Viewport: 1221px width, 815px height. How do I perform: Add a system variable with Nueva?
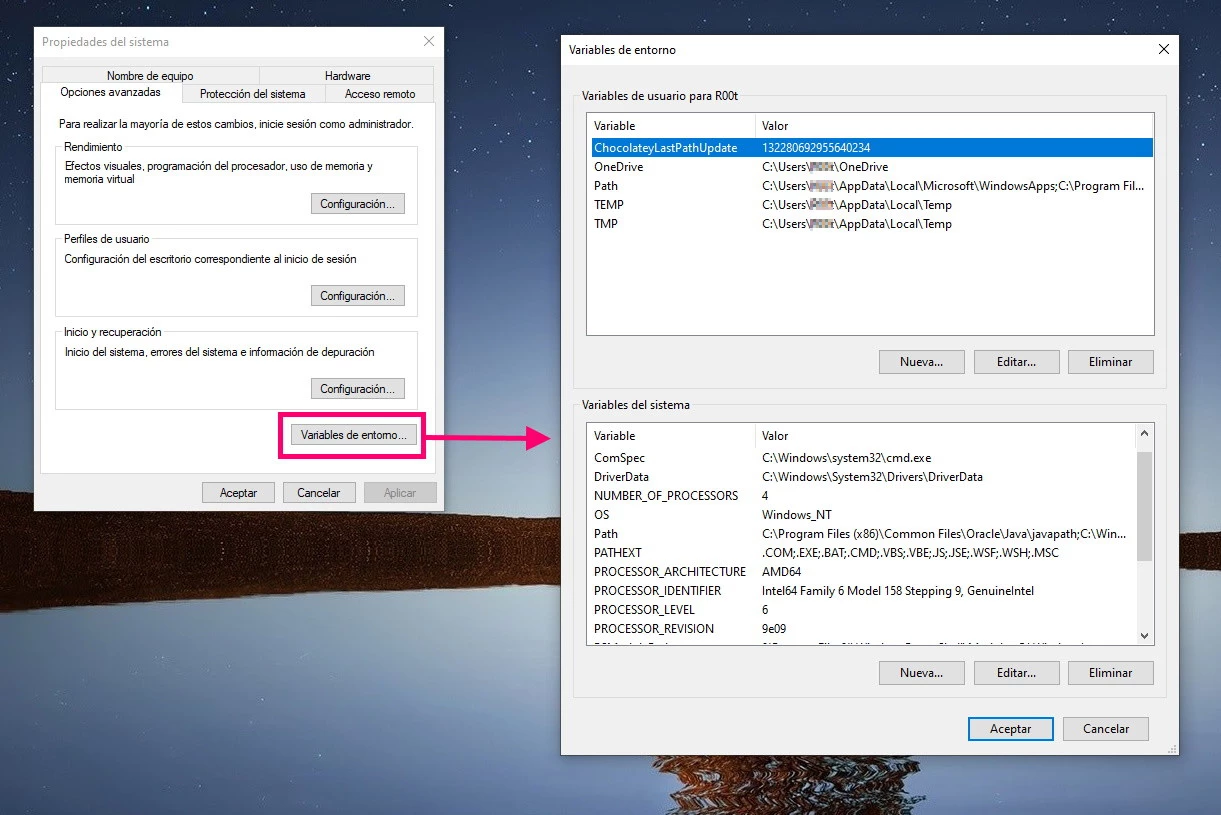click(921, 672)
